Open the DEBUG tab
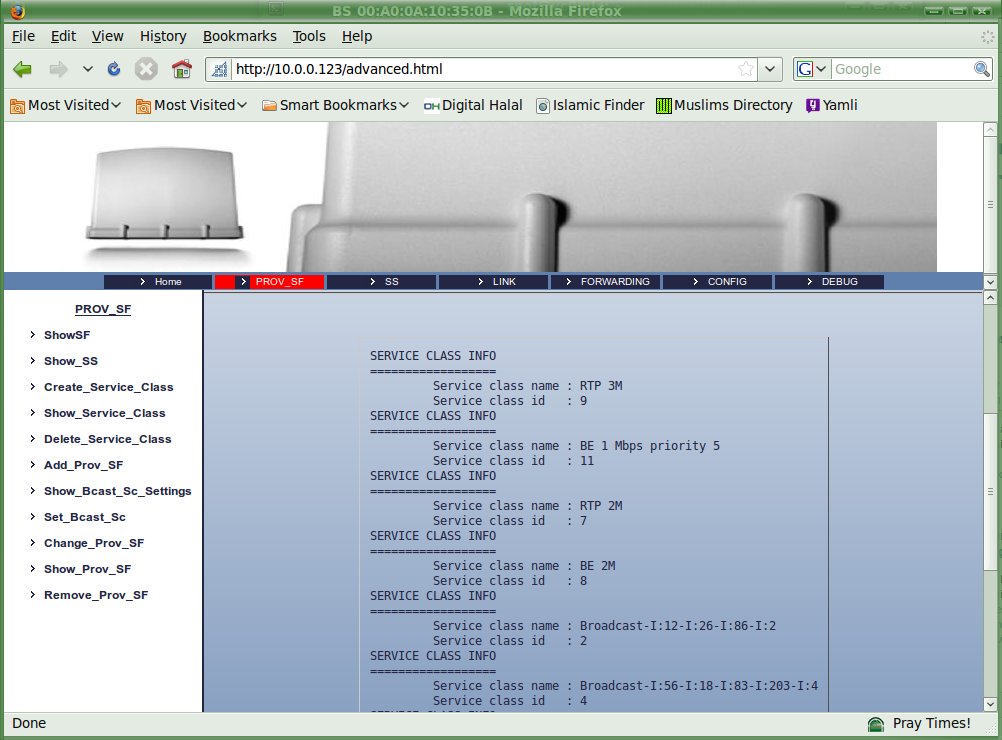The height and width of the screenshot is (740, 1002). click(829, 282)
